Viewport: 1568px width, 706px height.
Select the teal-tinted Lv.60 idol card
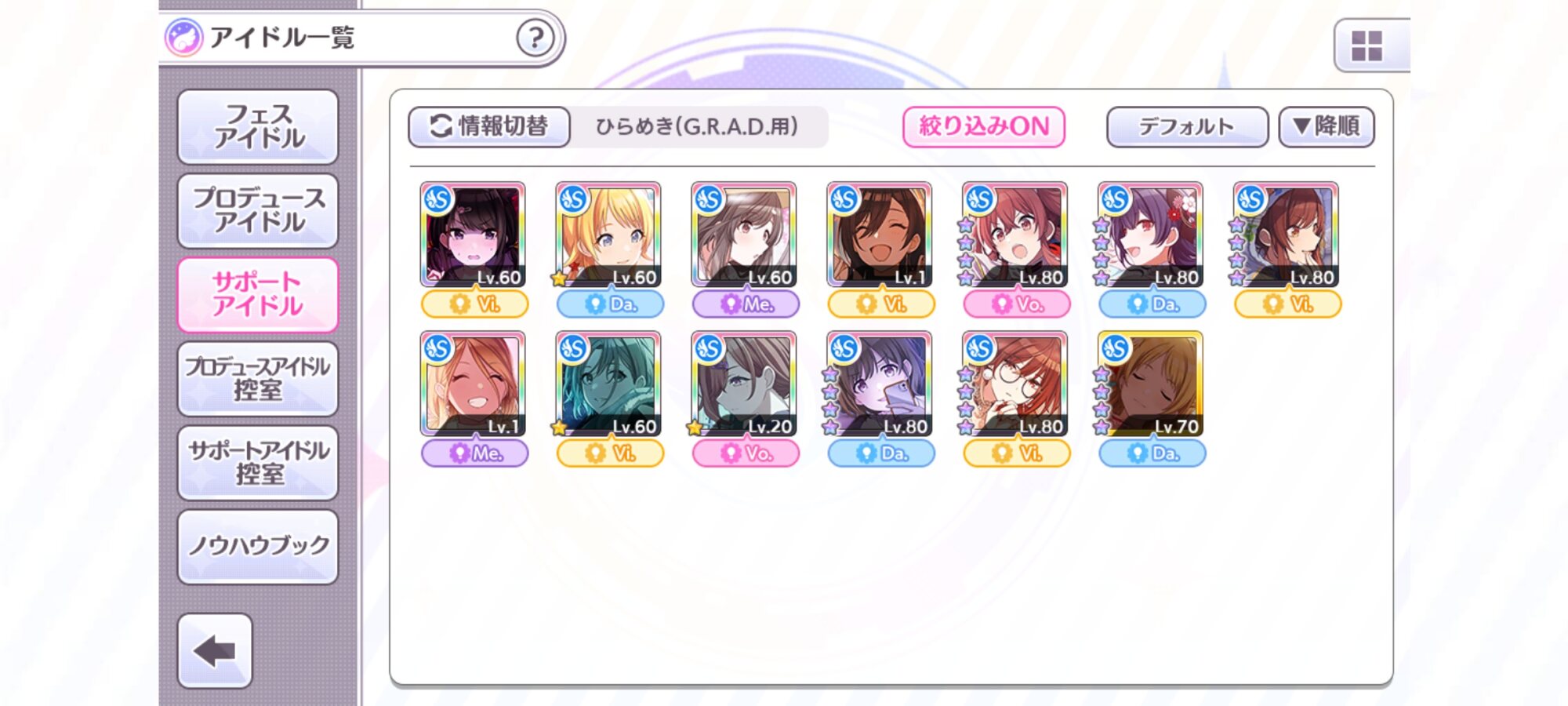[x=608, y=384]
